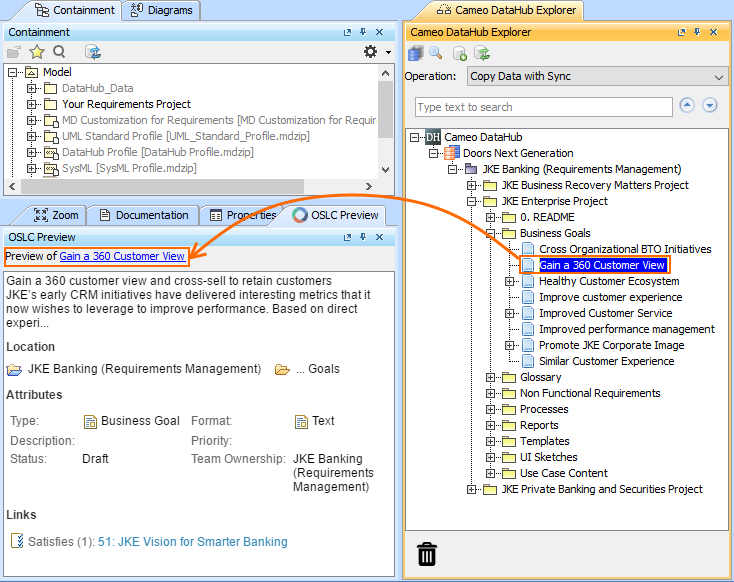Expand the 0. README folder
Image resolution: width=734 pixels, height=582 pixels.
tap(490, 217)
